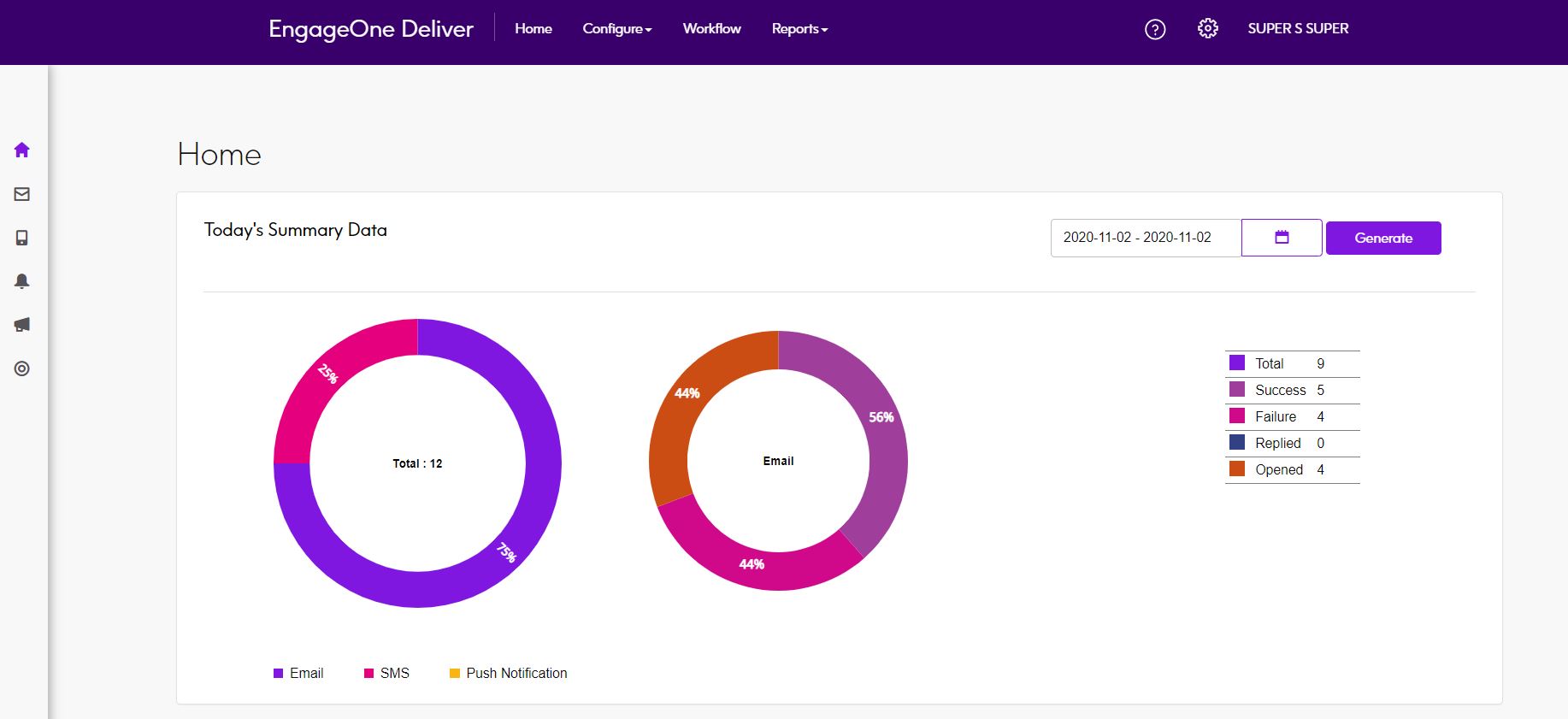Select the 56% Success segment of Email chart
The image size is (1568, 719).
pos(881,418)
